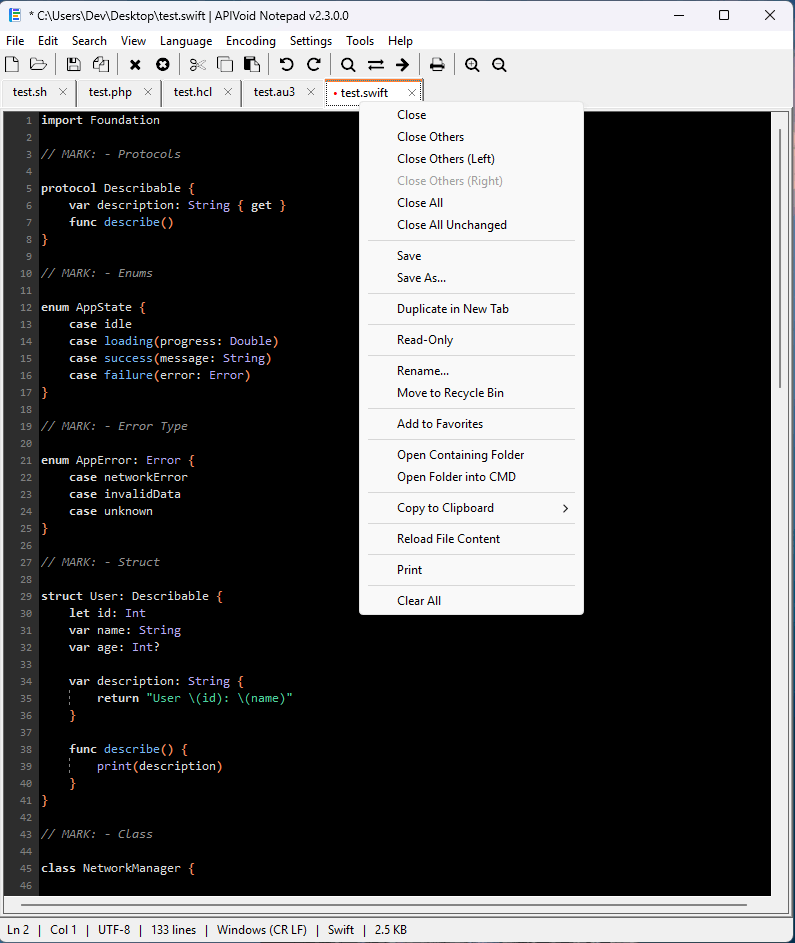Click Windows (CR LF) in status bar
The height and width of the screenshot is (943, 795).
[262, 930]
